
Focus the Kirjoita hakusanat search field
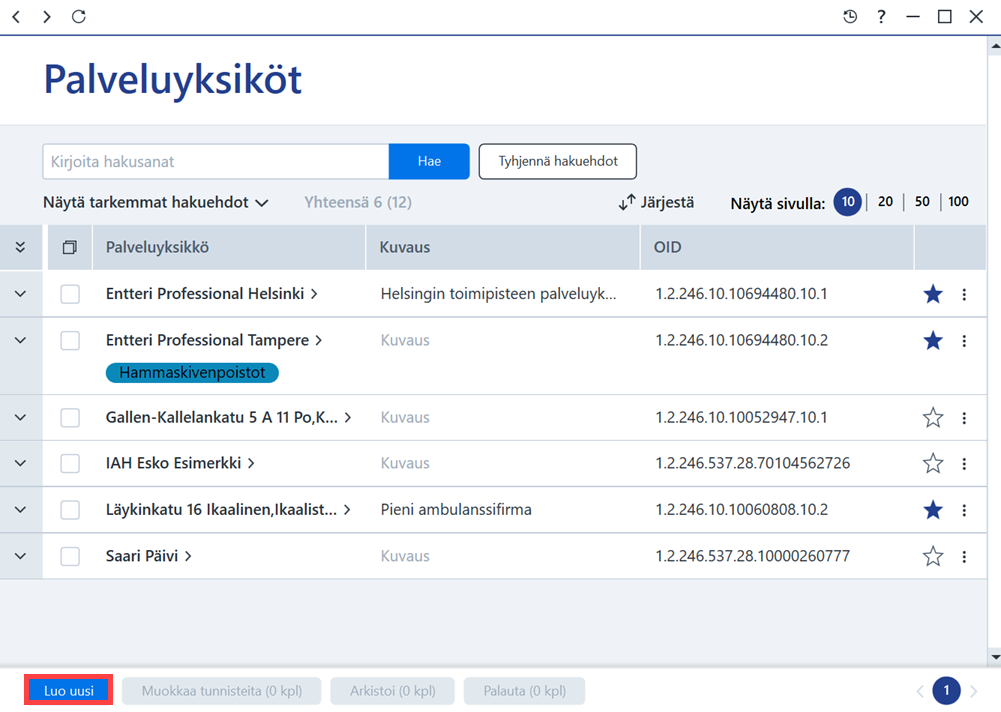point(216,162)
